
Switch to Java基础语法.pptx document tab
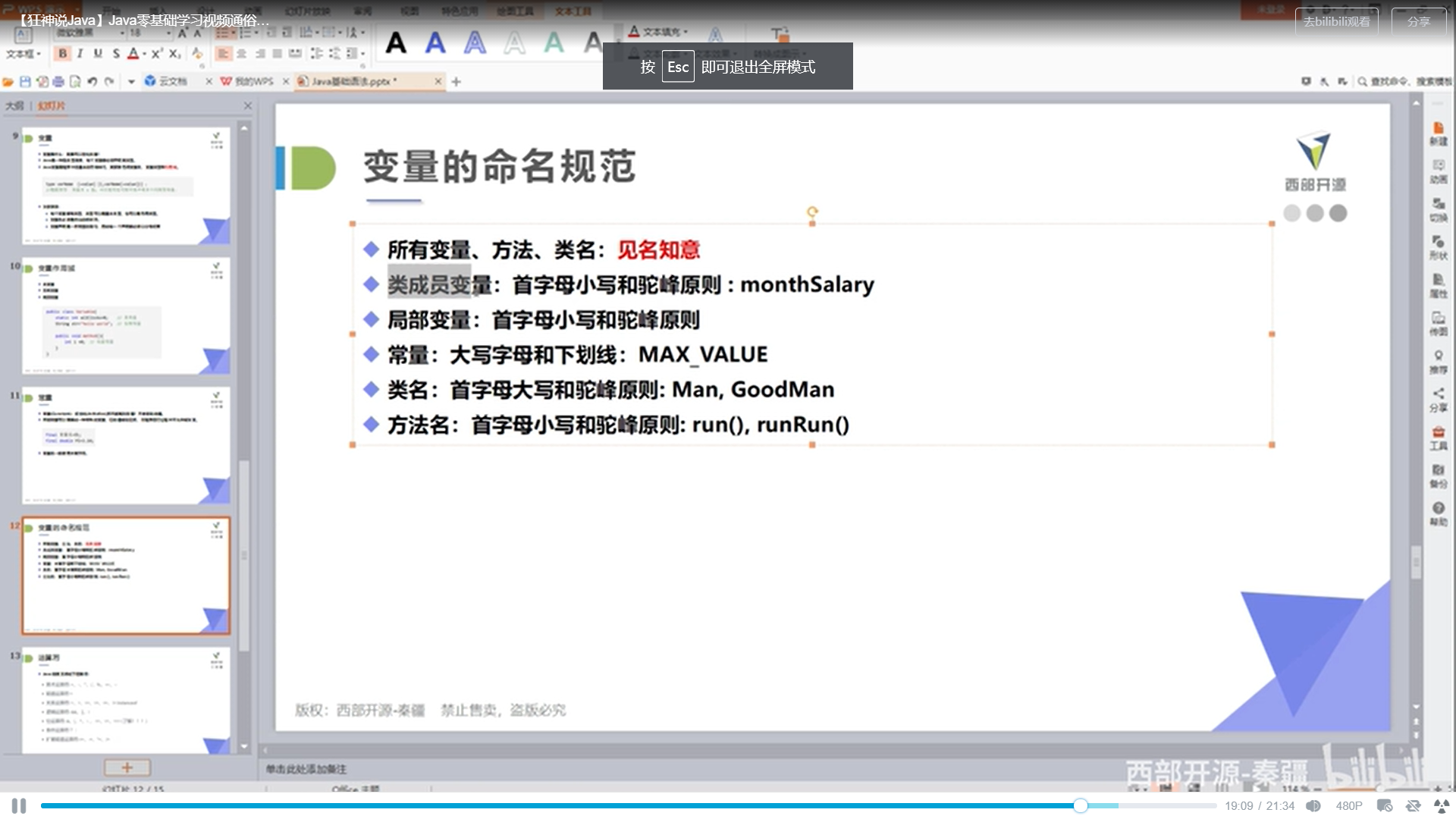click(x=354, y=81)
